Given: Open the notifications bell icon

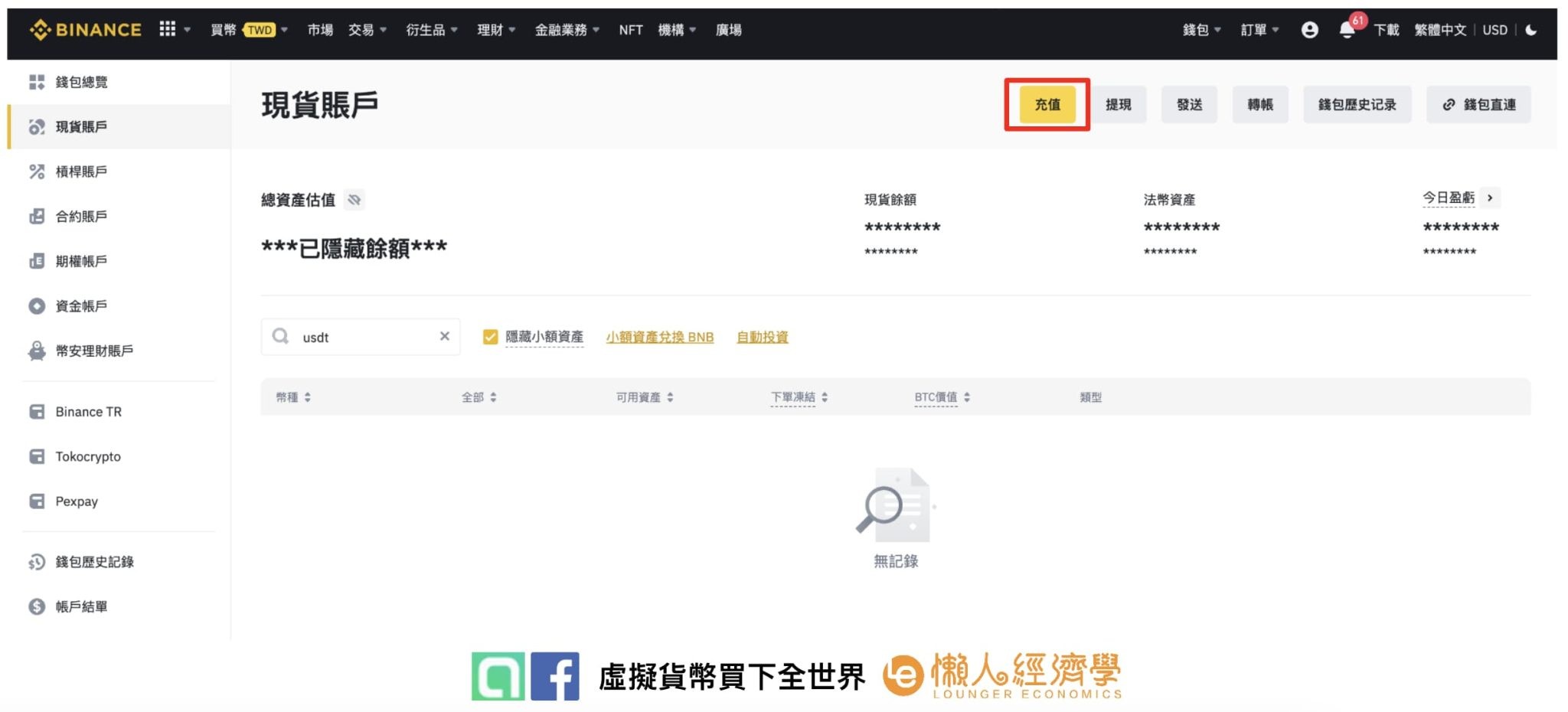Looking at the screenshot, I should pos(1347,31).
